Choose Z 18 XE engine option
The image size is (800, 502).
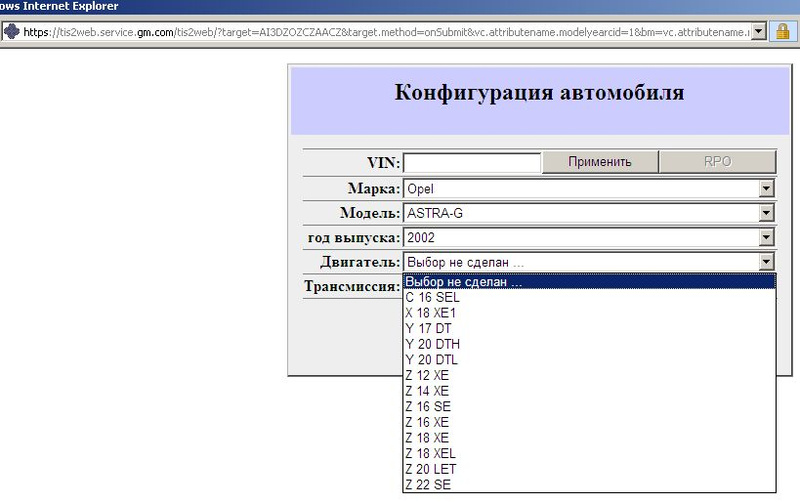tap(589, 438)
